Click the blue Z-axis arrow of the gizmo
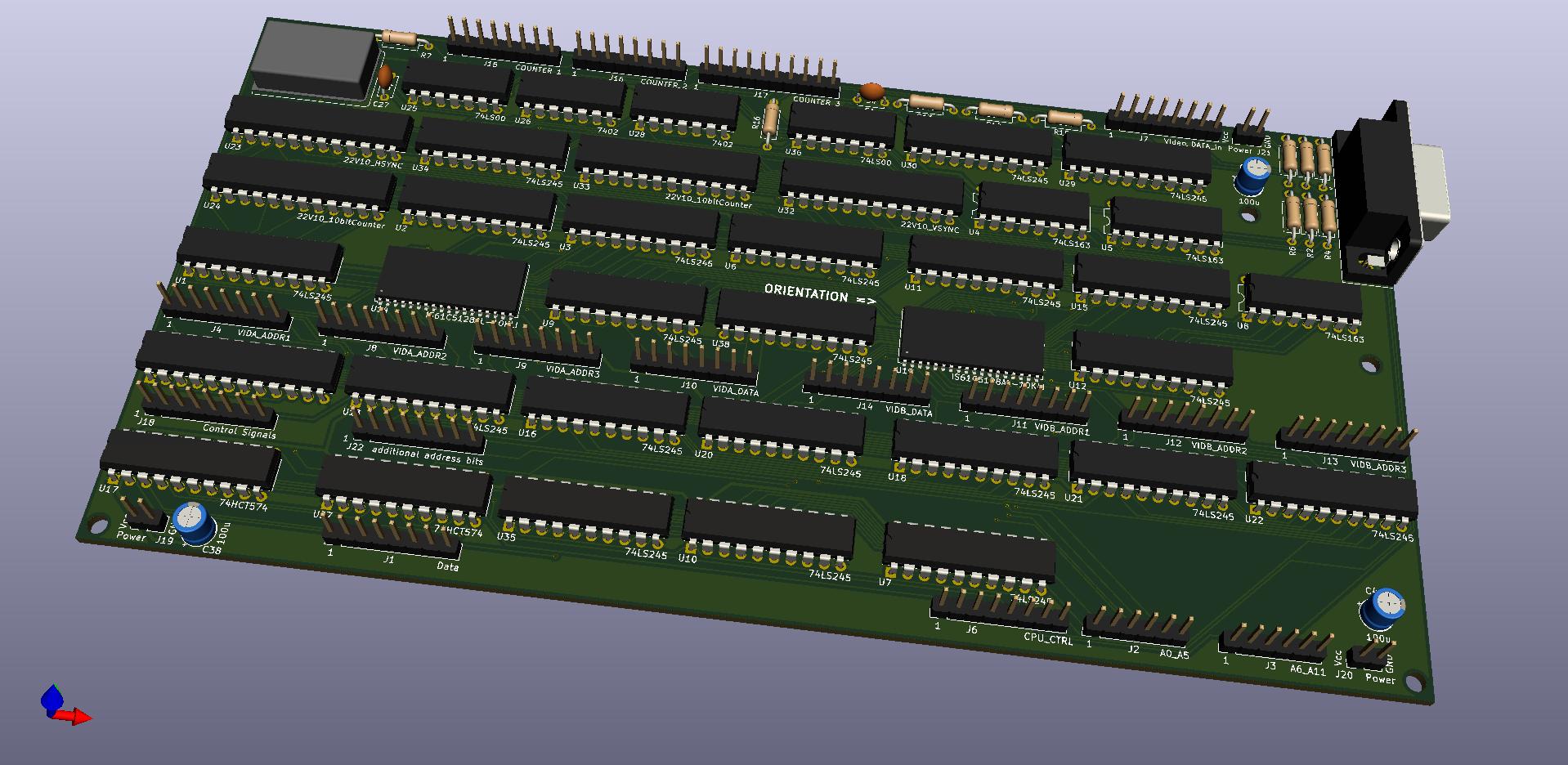This screenshot has height=765, width=1568. (52, 697)
